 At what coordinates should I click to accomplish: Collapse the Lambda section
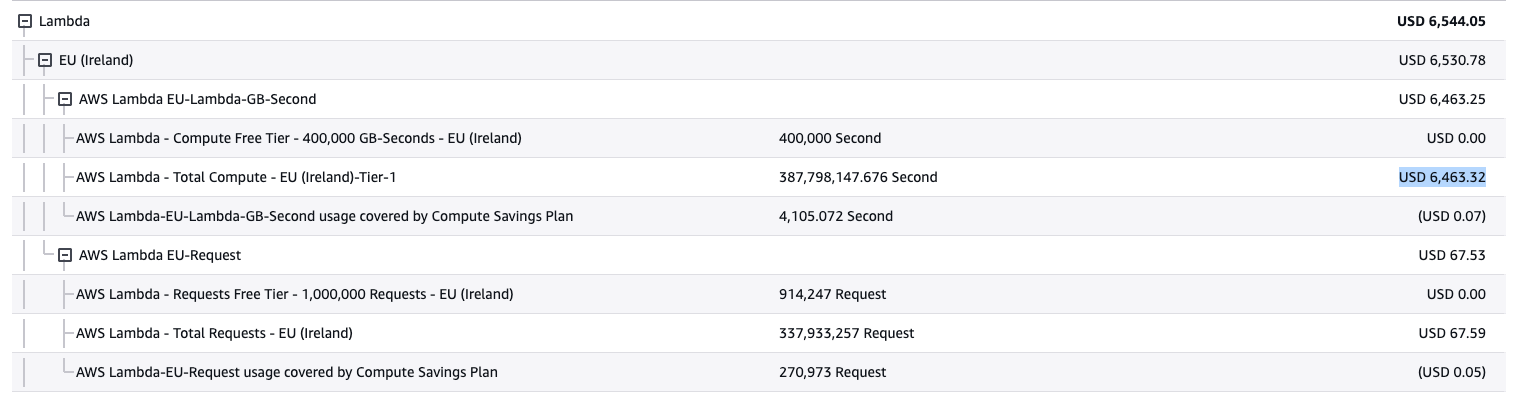25,21
